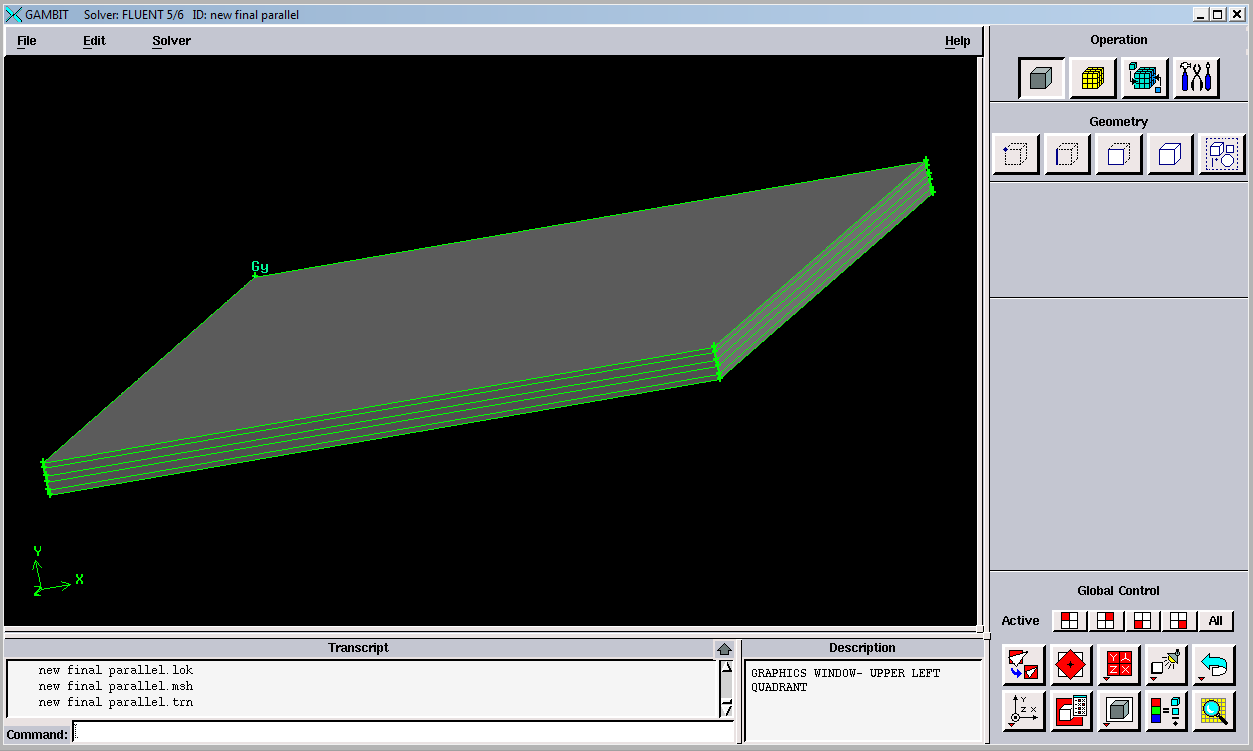1253x751 pixels.
Task: Select the Edge geometry command button
Action: pos(1067,154)
